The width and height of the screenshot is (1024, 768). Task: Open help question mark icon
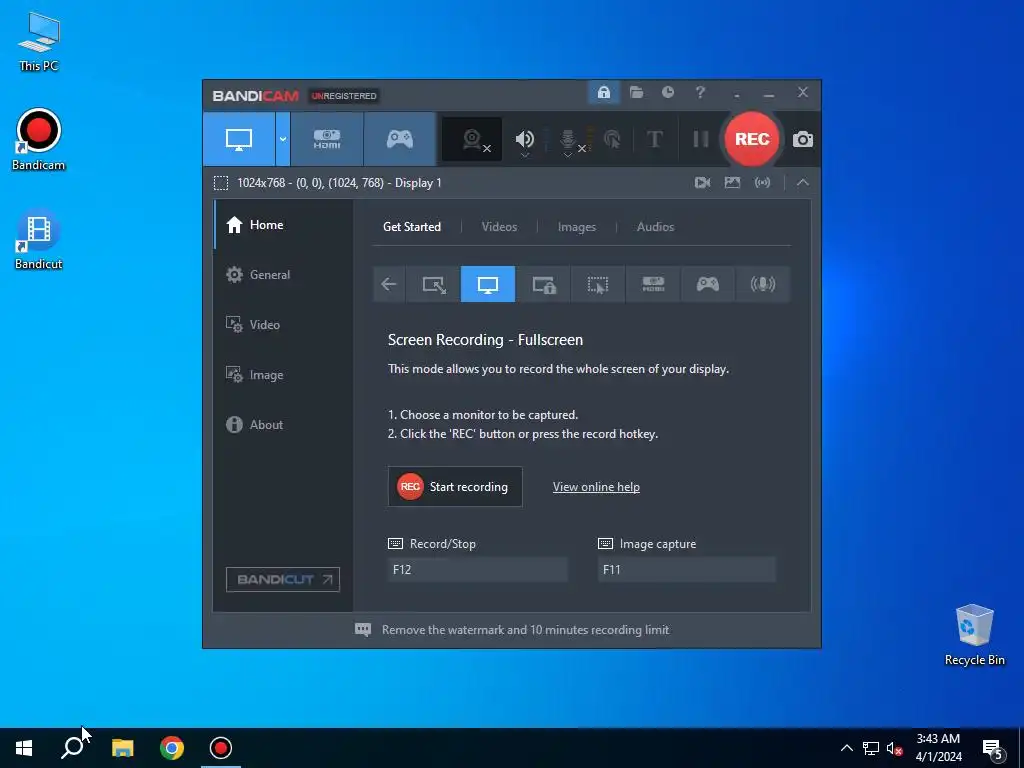(700, 93)
